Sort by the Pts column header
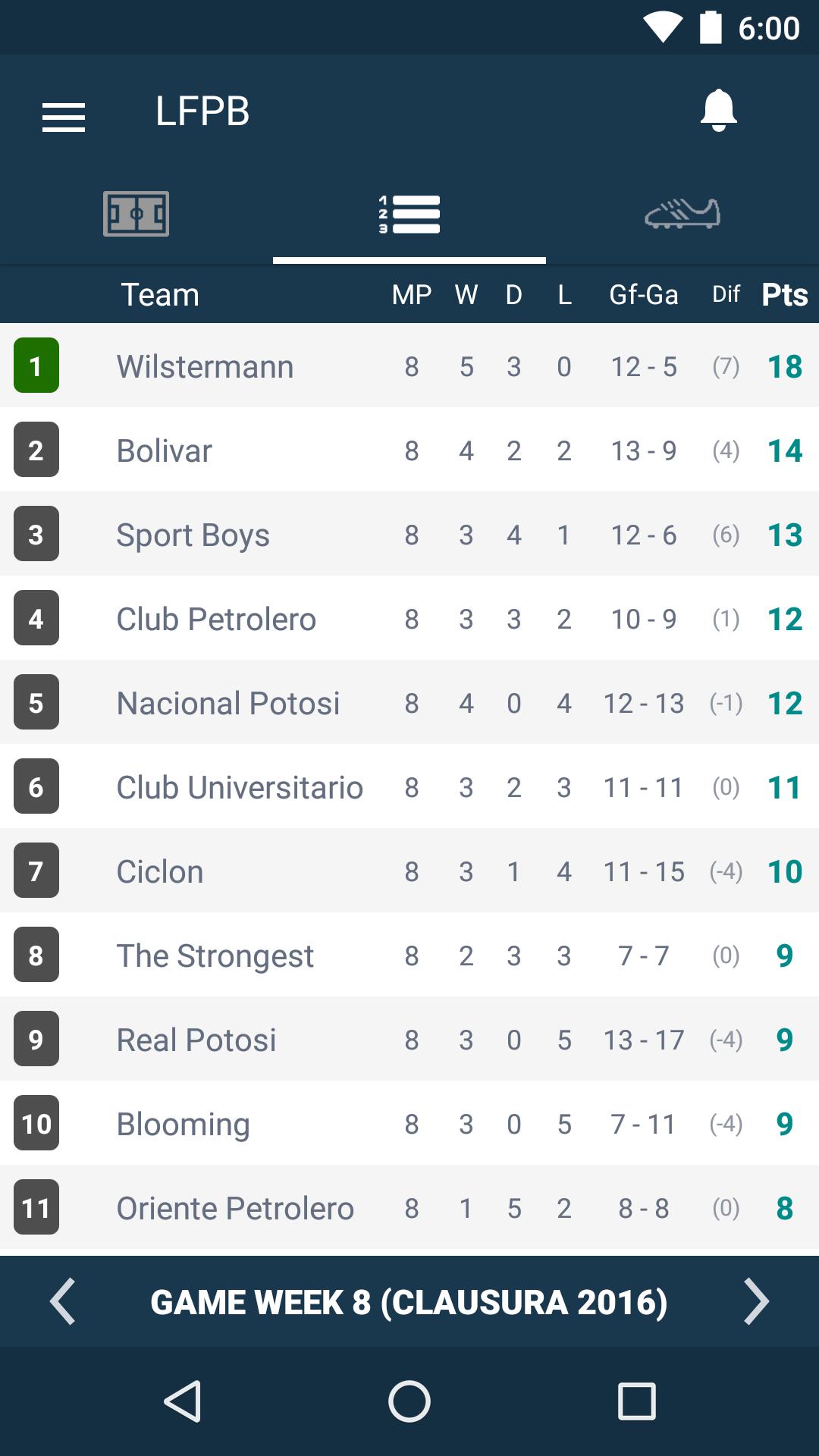The image size is (819, 1456). (785, 294)
